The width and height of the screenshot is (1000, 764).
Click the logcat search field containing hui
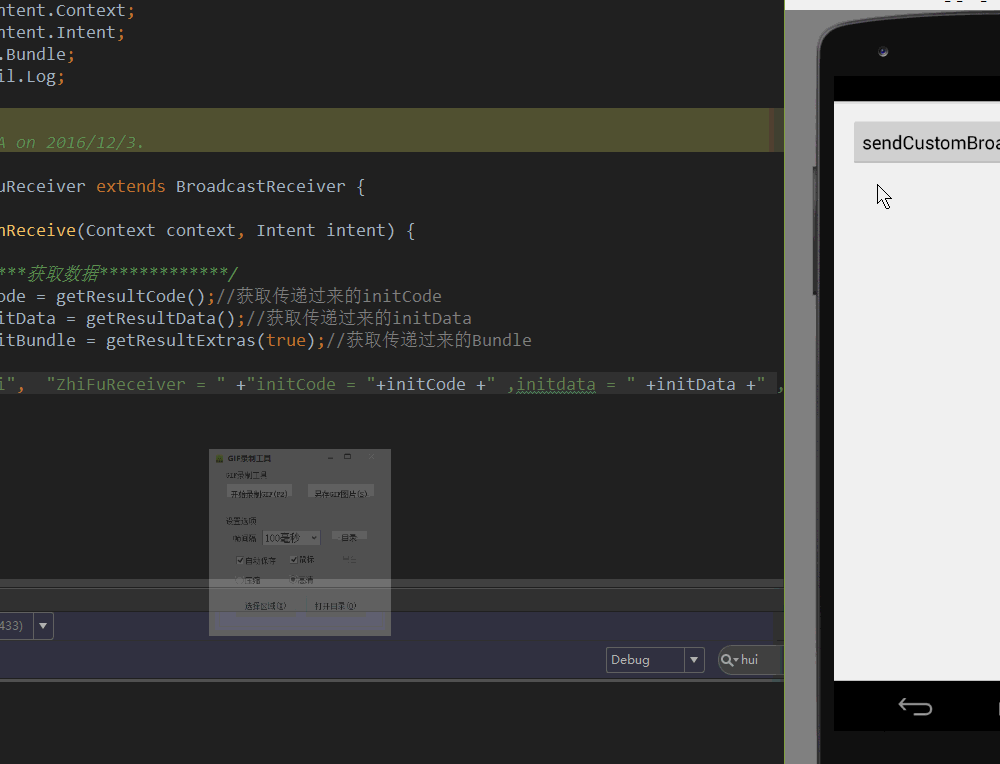pyautogui.click(x=751, y=660)
